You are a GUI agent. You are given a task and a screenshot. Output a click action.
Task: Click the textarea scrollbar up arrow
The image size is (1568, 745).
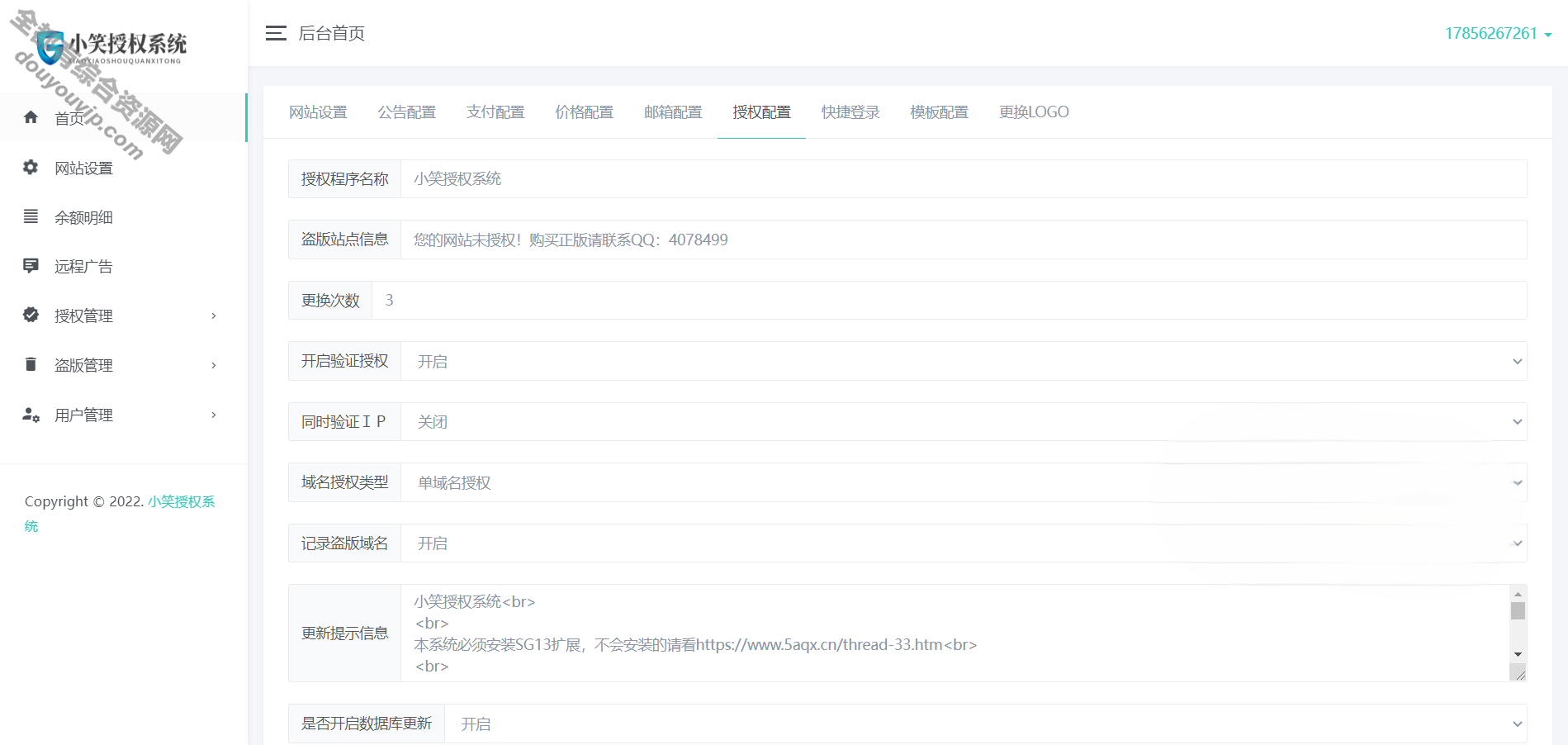pyautogui.click(x=1518, y=594)
